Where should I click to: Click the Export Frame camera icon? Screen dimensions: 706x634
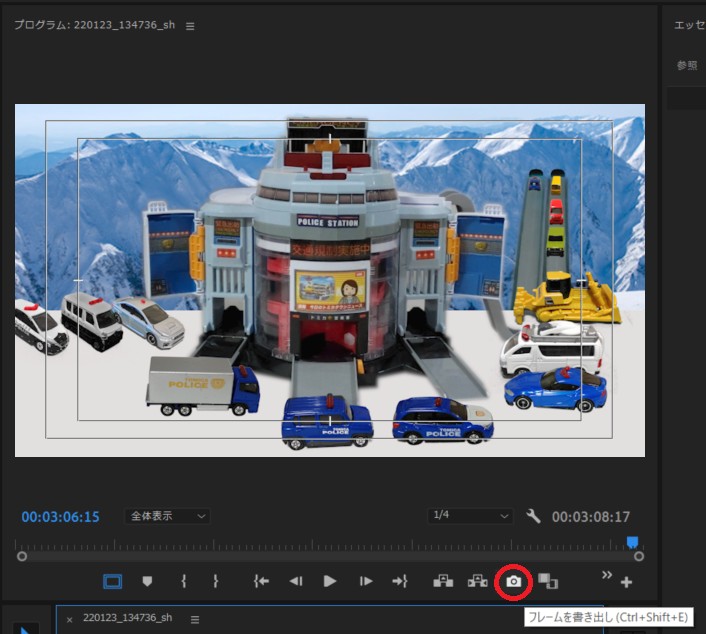513,581
